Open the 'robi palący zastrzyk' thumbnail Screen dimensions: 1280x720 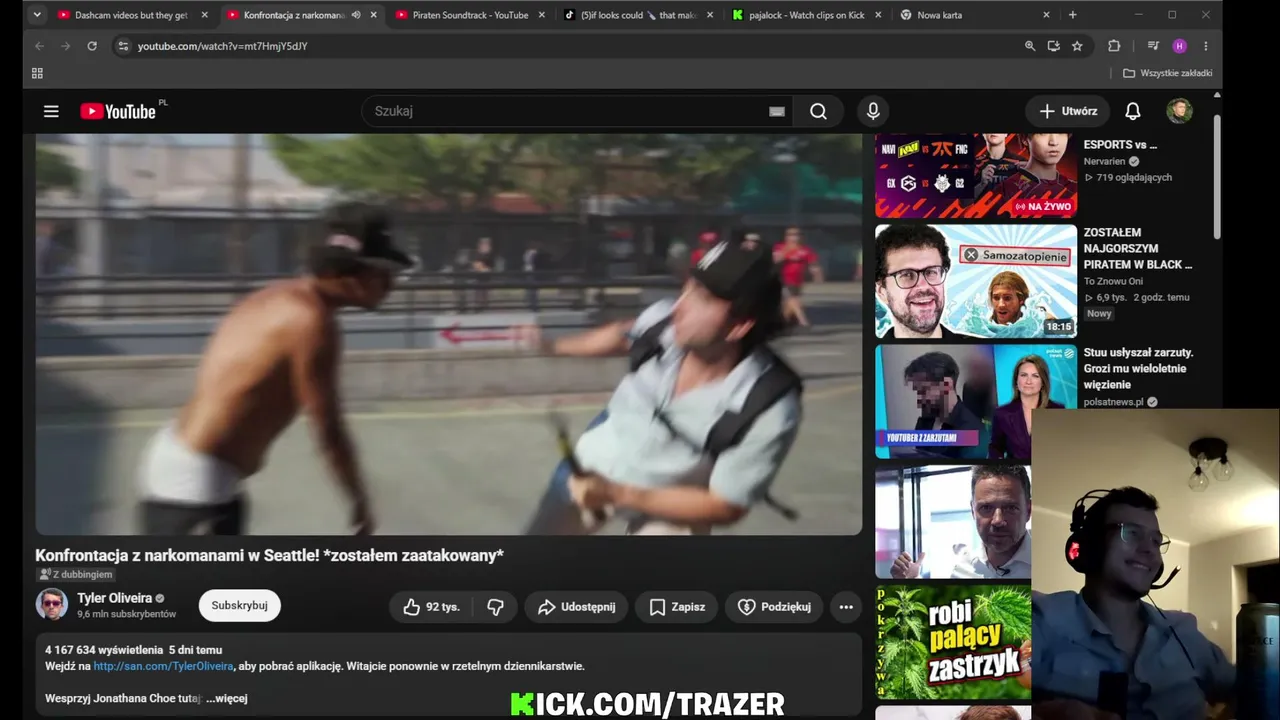(x=953, y=642)
